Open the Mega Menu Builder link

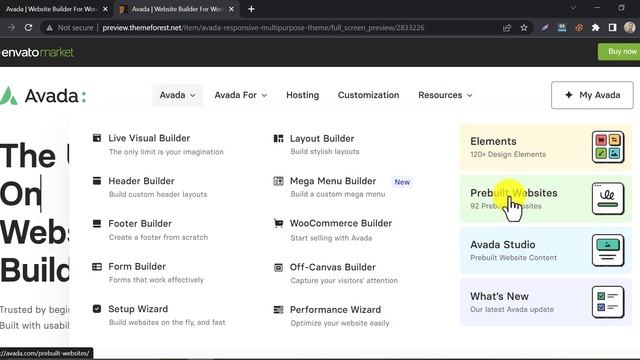(333, 181)
